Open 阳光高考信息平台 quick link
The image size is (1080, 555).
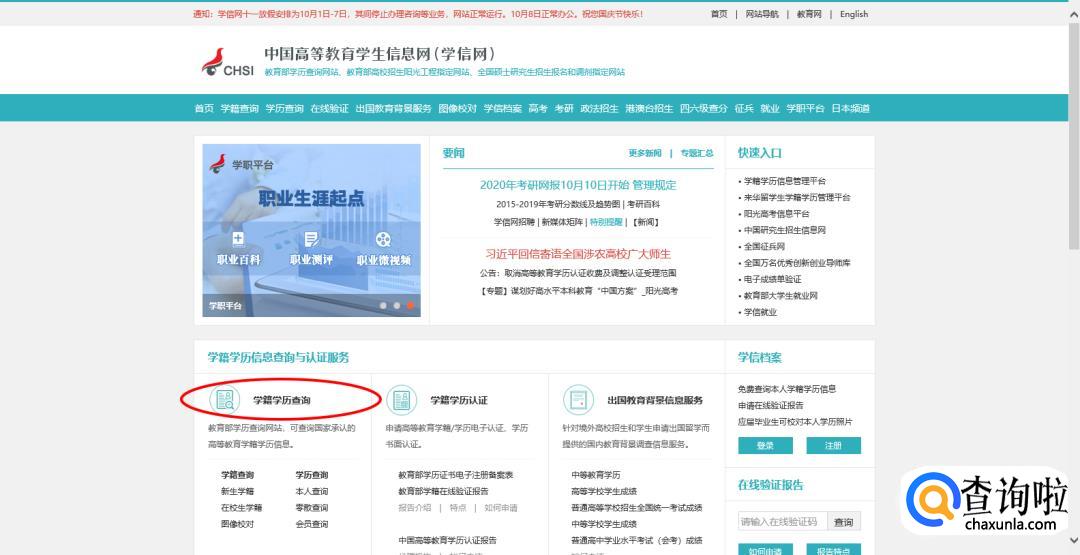776,214
